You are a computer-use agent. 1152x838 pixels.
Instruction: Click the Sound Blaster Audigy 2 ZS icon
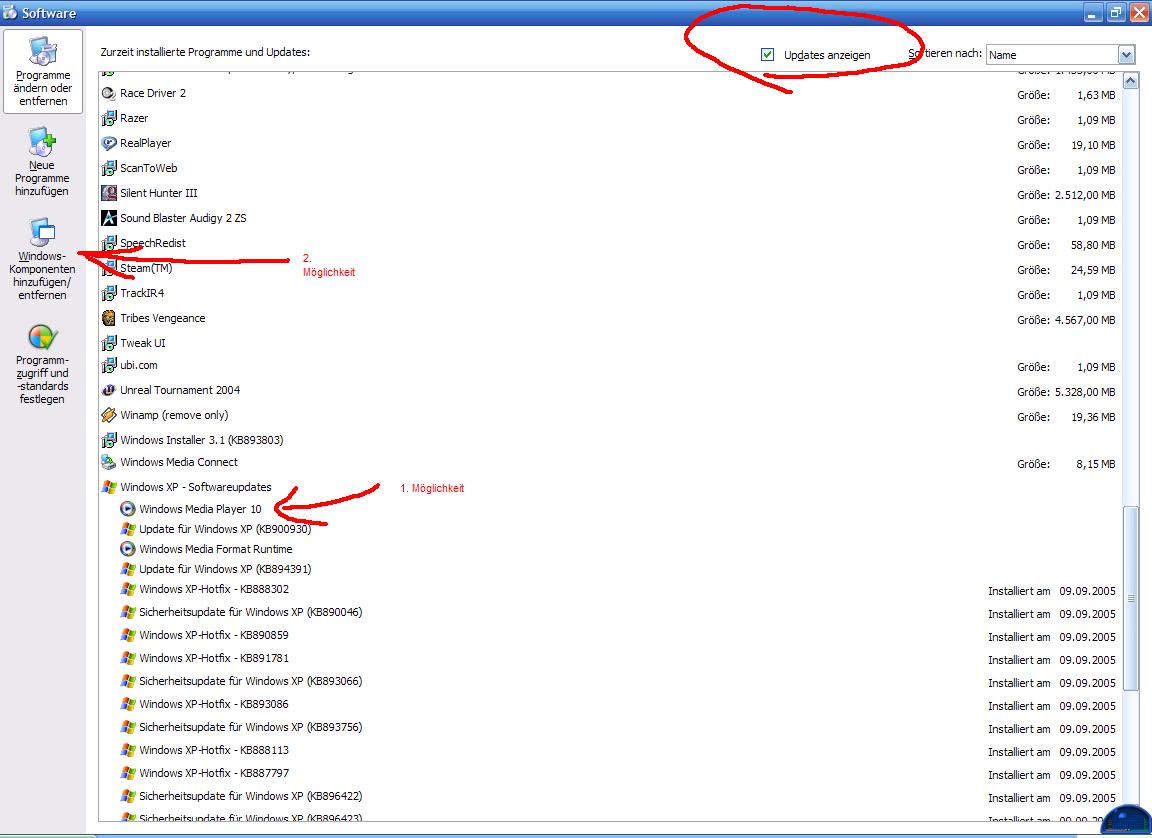click(109, 218)
